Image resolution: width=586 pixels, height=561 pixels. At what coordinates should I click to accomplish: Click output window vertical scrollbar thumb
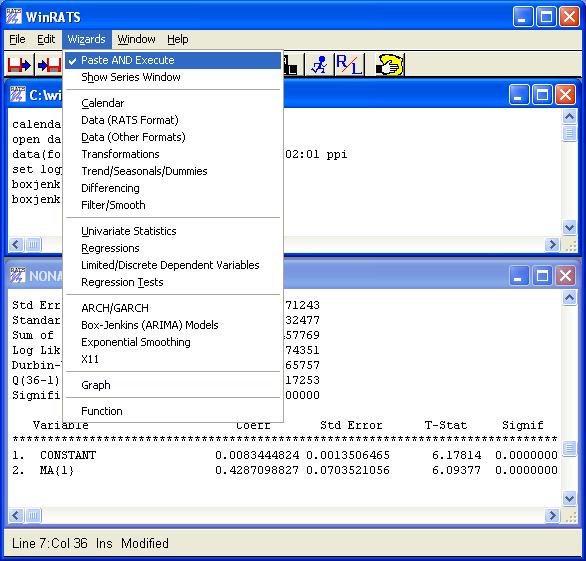point(569,448)
